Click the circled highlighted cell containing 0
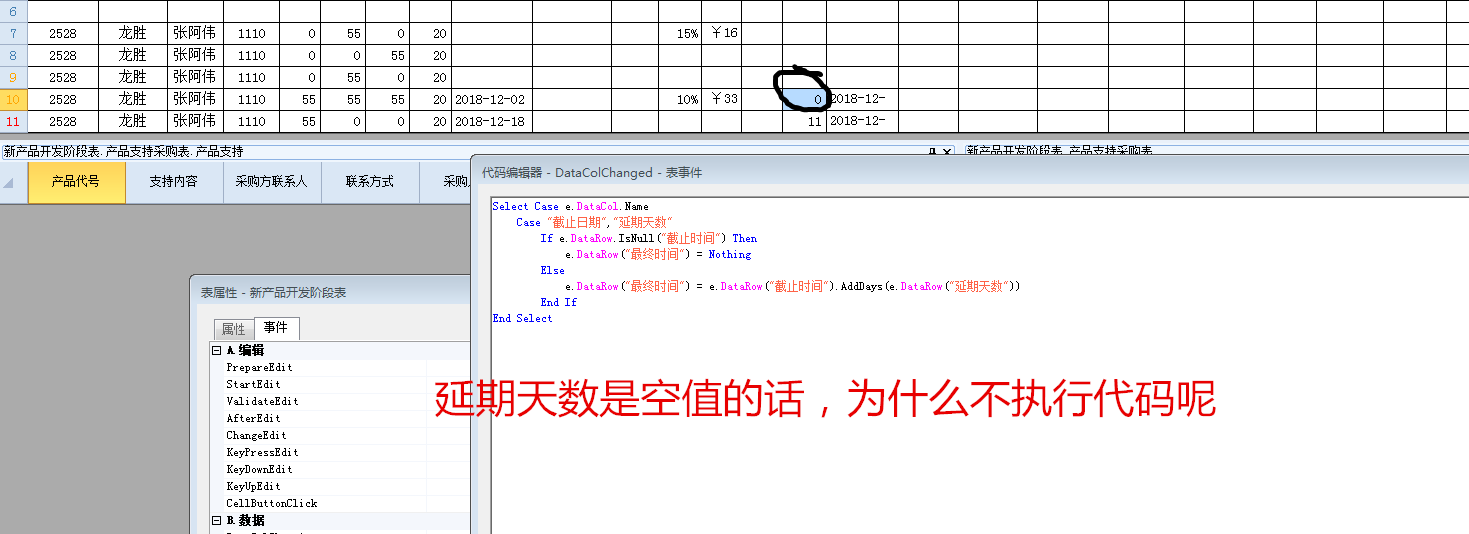Viewport: 1469px width, 534px height. (804, 100)
